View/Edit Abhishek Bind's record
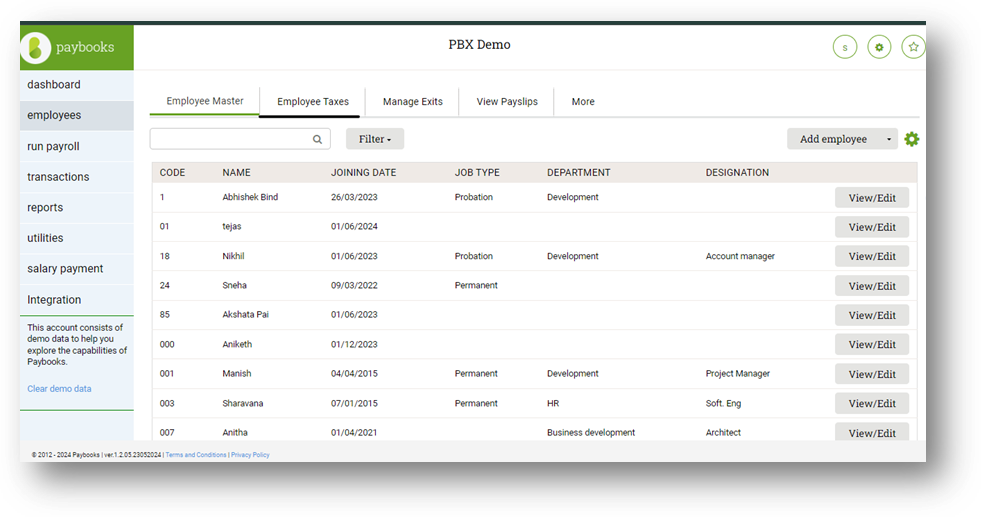 click(872, 198)
